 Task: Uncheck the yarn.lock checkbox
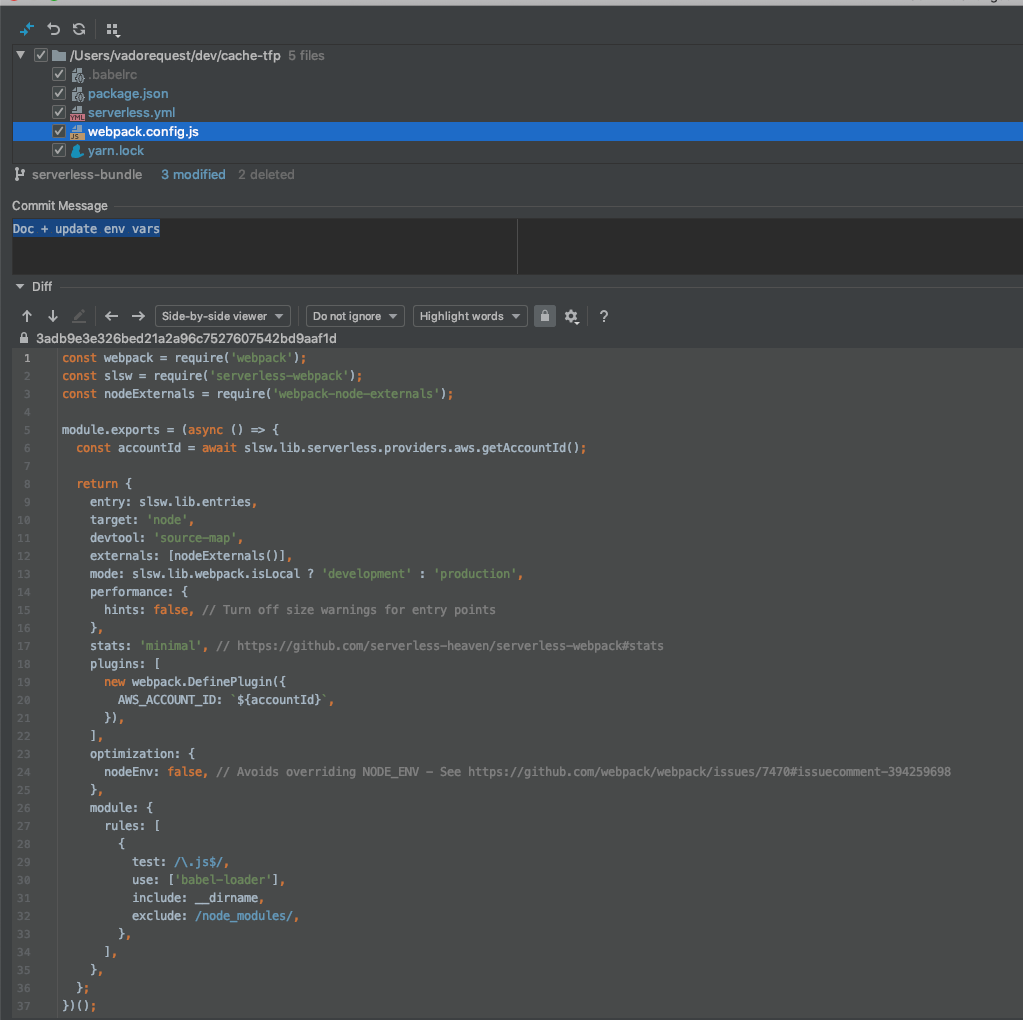[x=59, y=150]
